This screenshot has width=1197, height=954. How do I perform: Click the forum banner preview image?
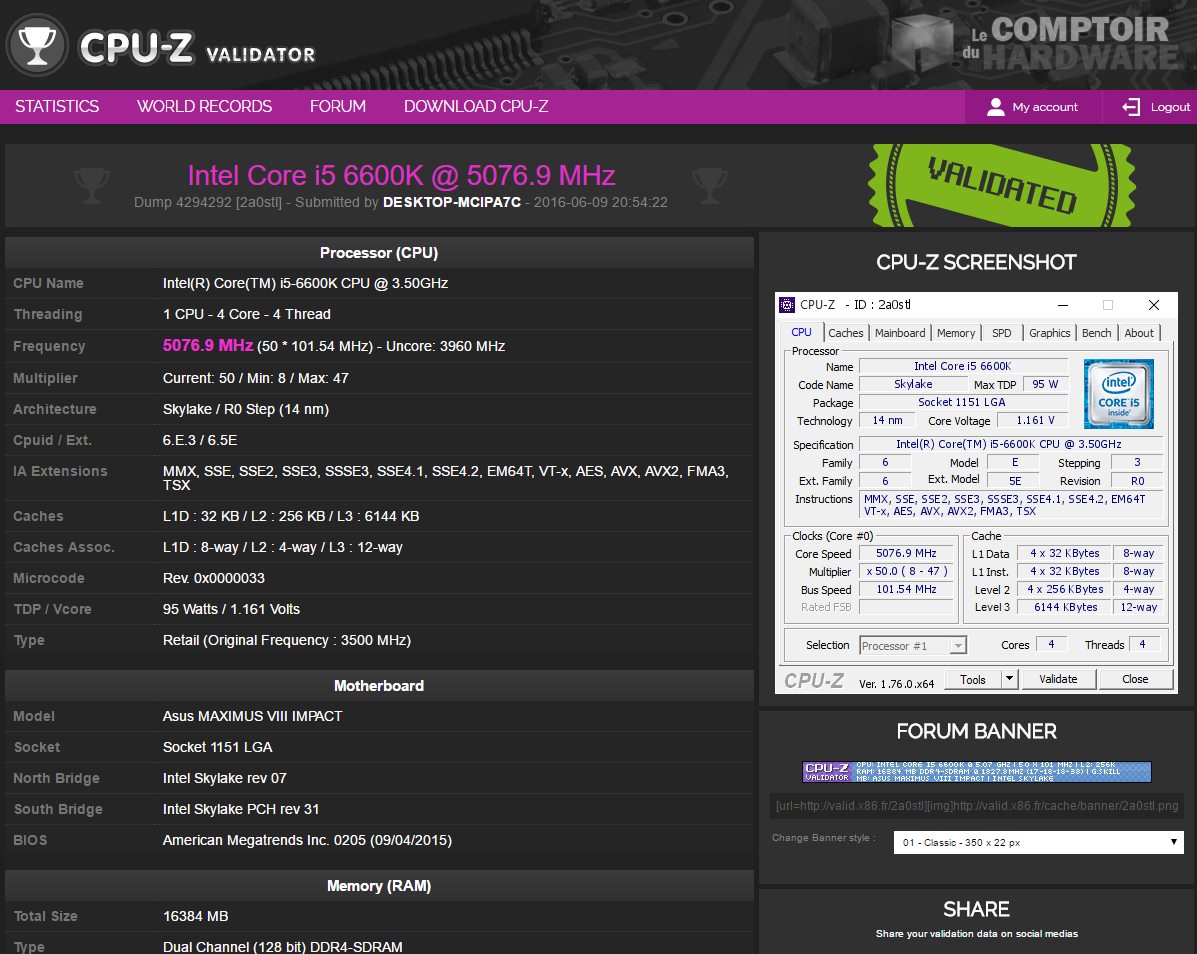pyautogui.click(x=976, y=772)
